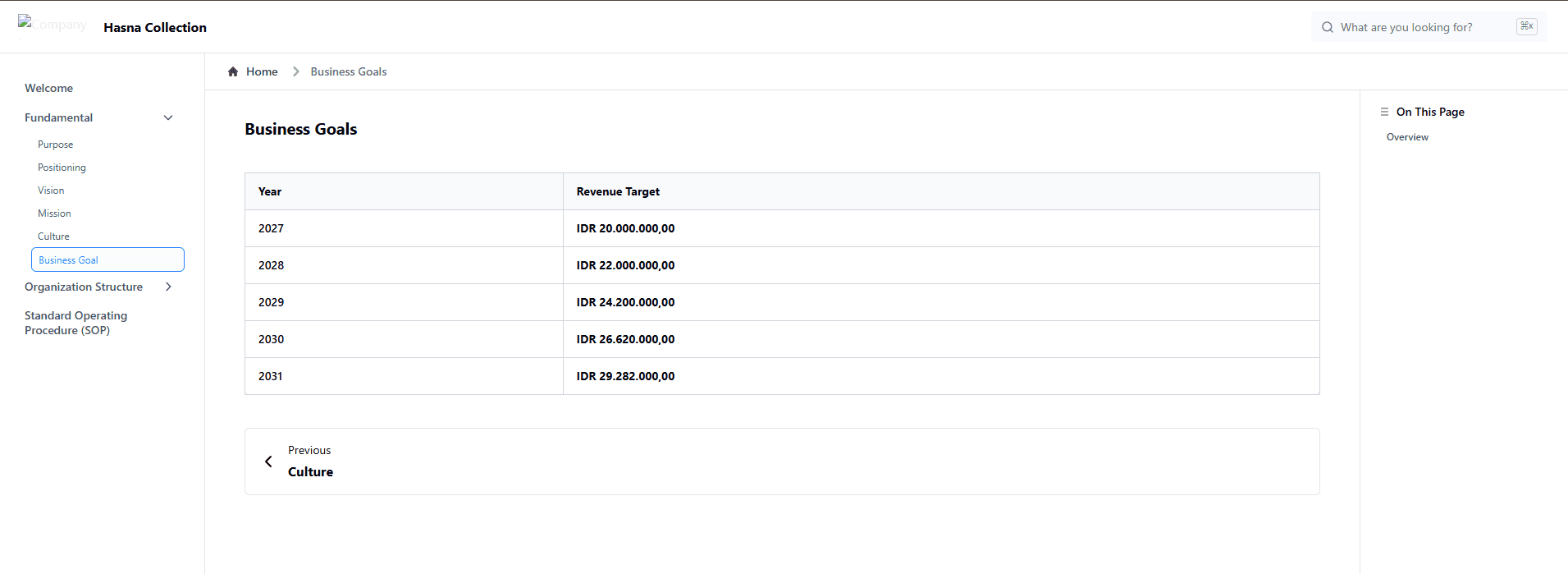Viewport: 1568px width, 574px height.
Task: Open Standard Operating Procedure (SOP)
Action: click(x=75, y=323)
